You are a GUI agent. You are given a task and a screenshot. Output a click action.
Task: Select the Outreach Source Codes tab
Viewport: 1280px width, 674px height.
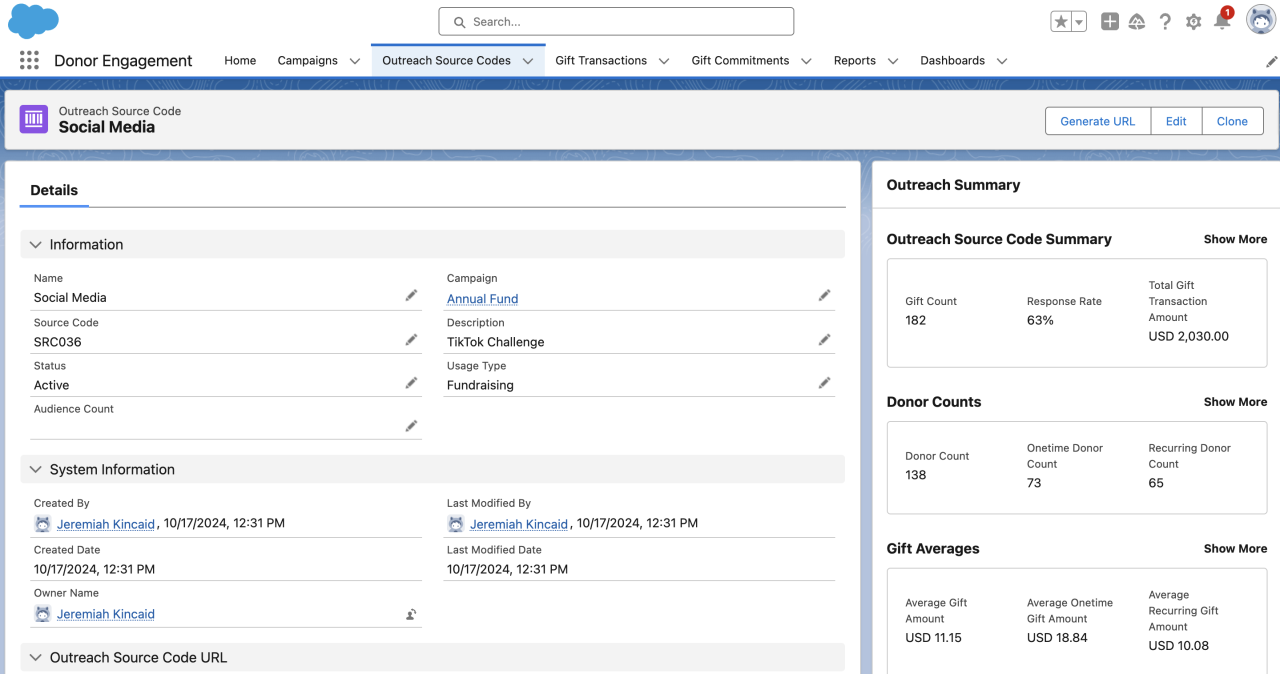[446, 60]
